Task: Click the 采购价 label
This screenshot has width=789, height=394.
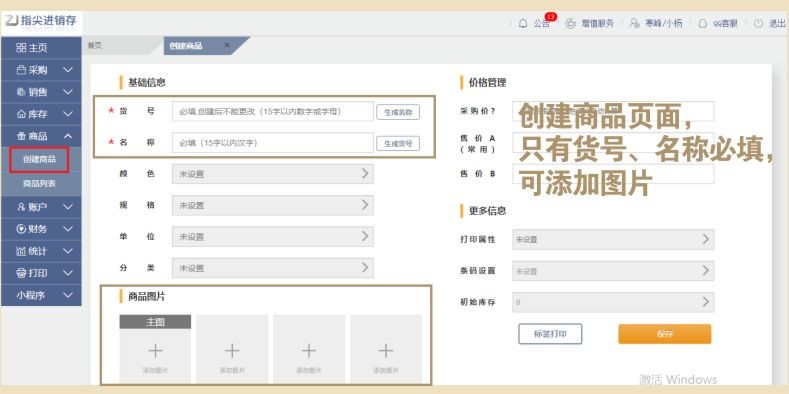Action: tap(478, 111)
